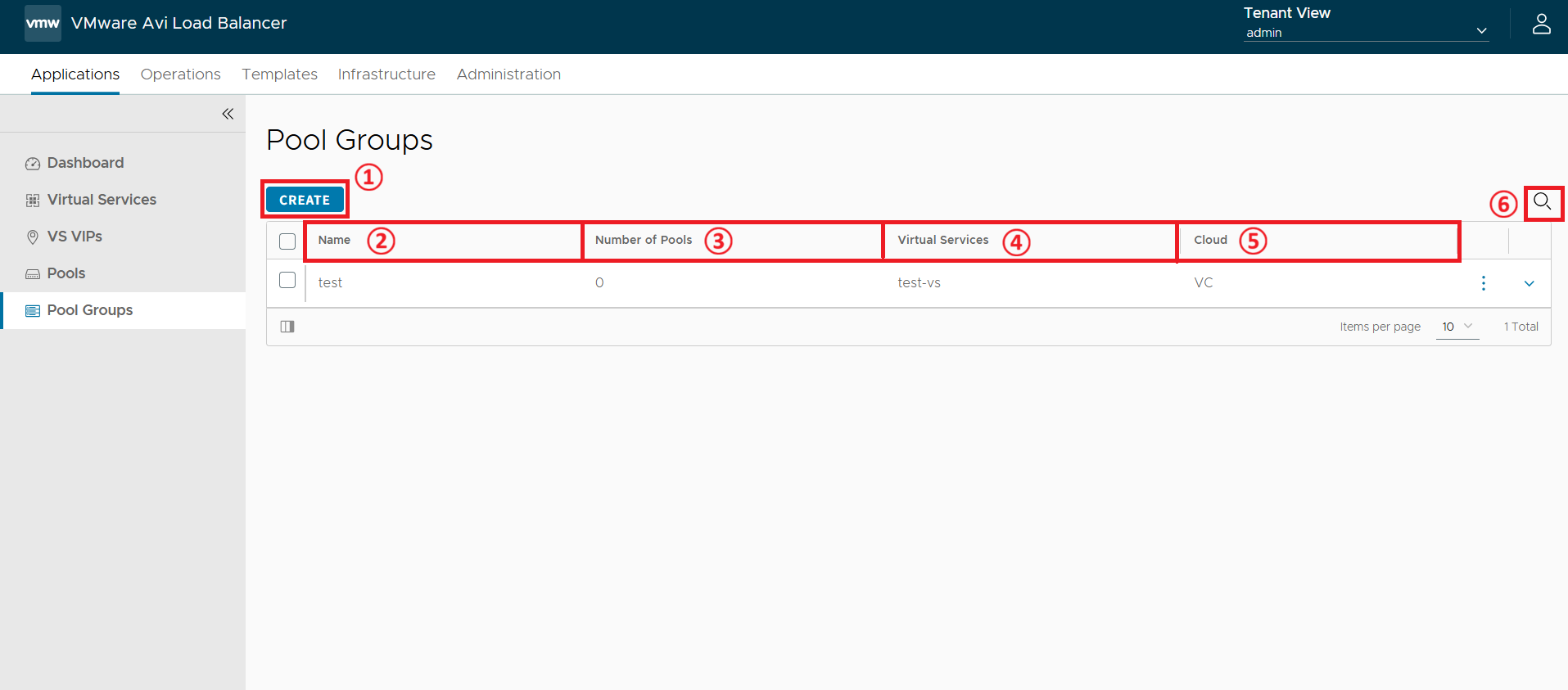The width and height of the screenshot is (1568, 690).
Task: Click the Pools icon in sidebar
Action: (x=33, y=274)
